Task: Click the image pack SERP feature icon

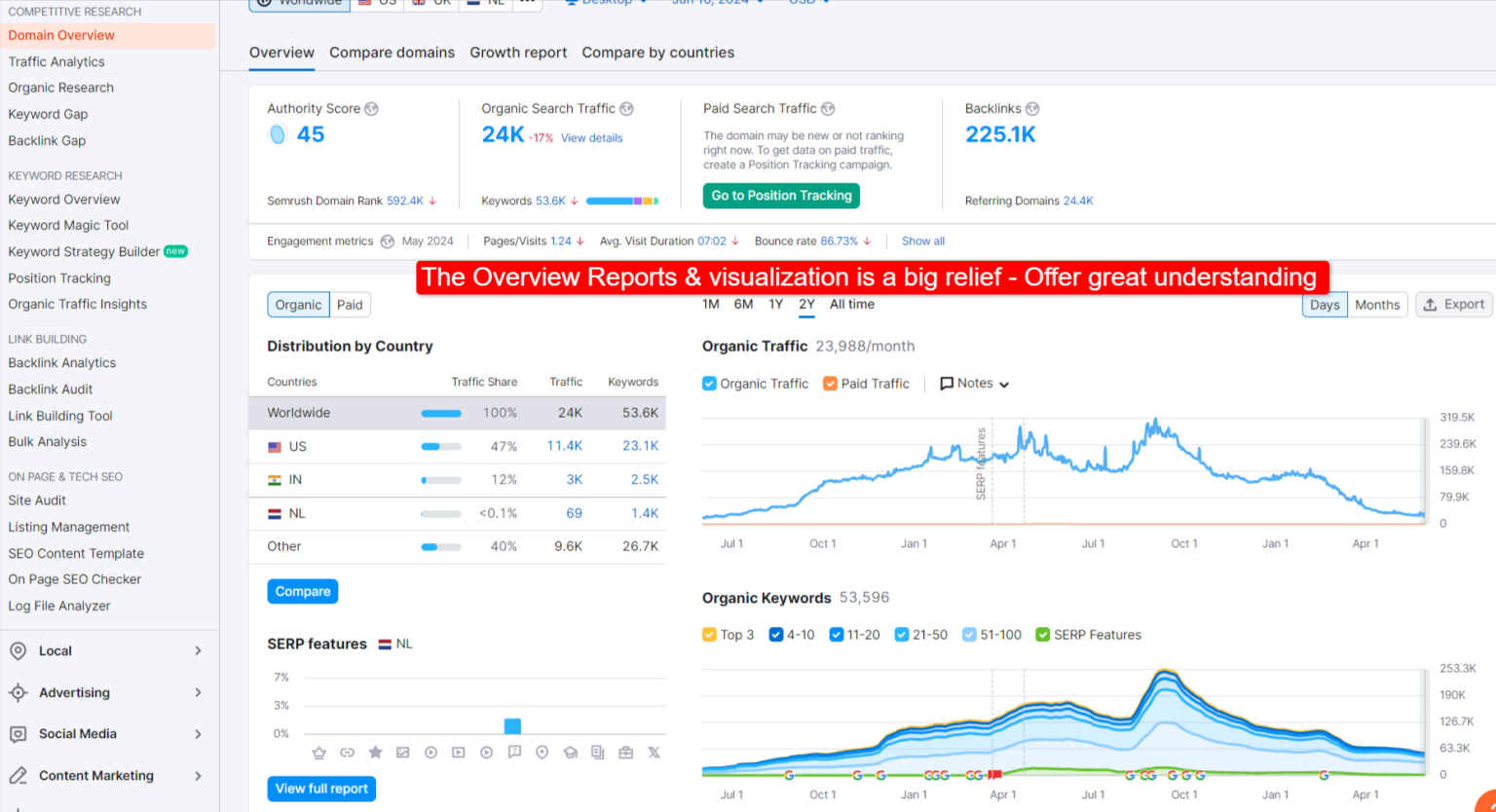Action: point(402,752)
